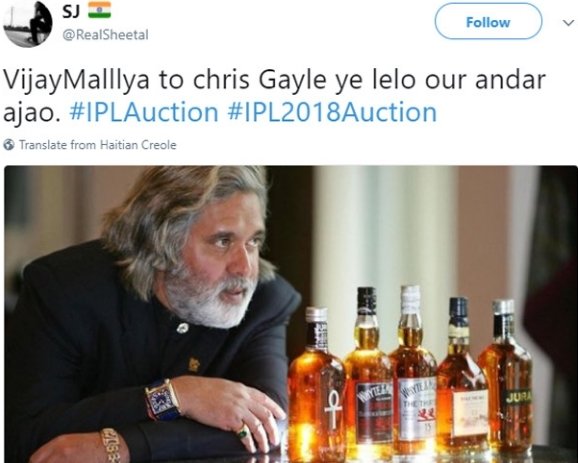Click the Jura whisky bottle

[507, 378]
